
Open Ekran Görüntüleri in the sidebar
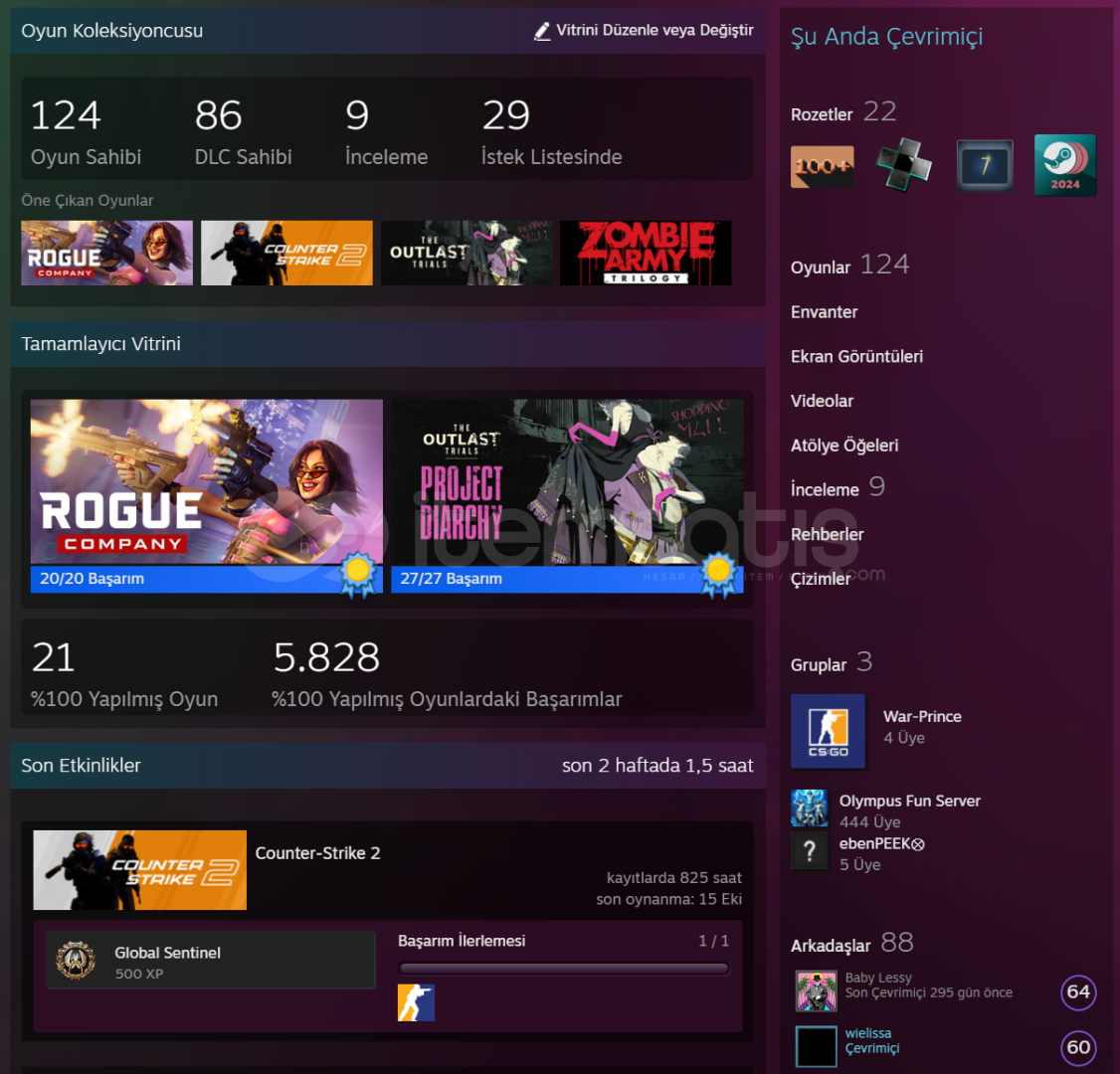(x=856, y=356)
